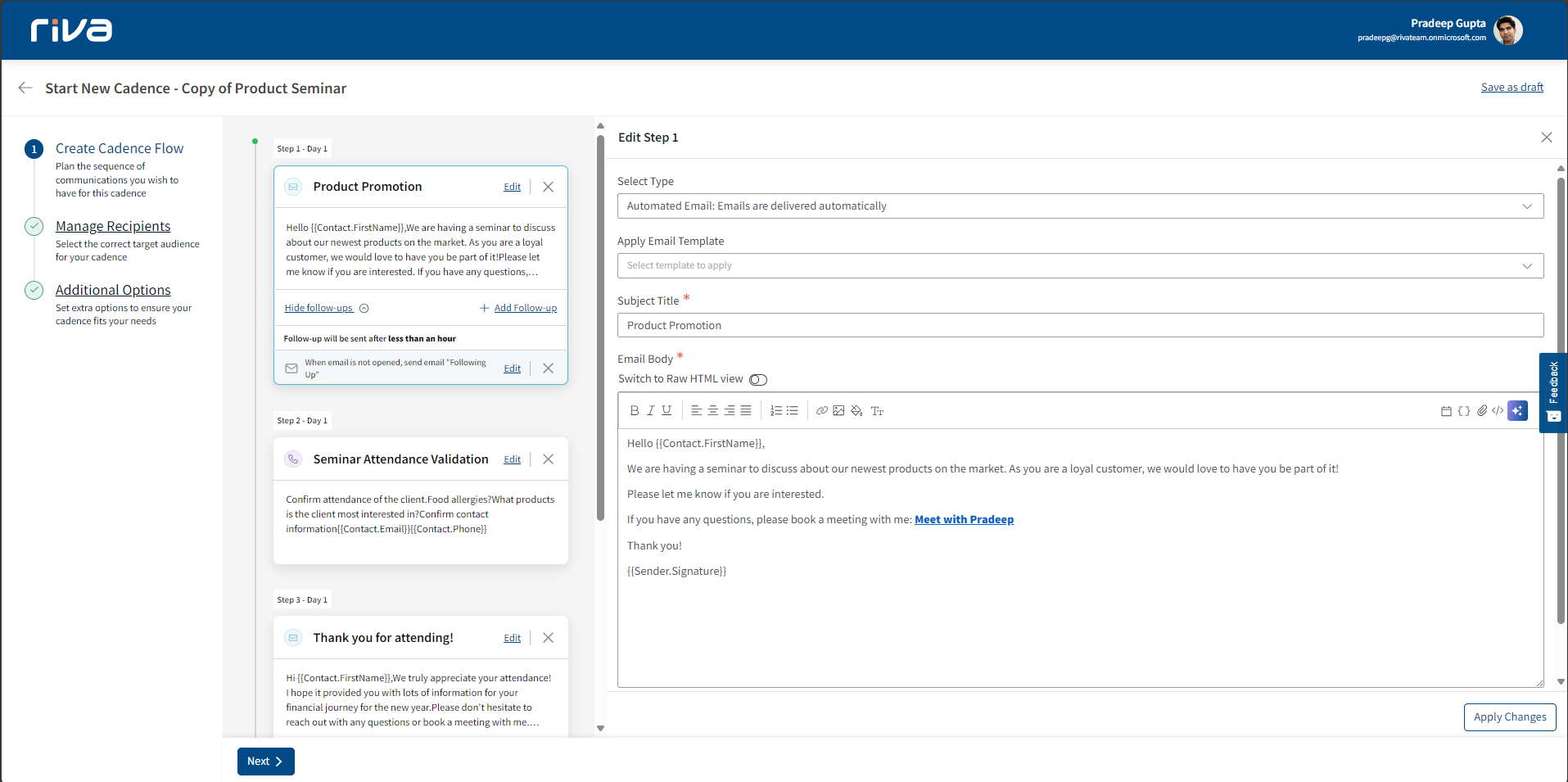The width and height of the screenshot is (1568, 782).
Task: Click the Apply Changes button
Action: tap(1509, 717)
